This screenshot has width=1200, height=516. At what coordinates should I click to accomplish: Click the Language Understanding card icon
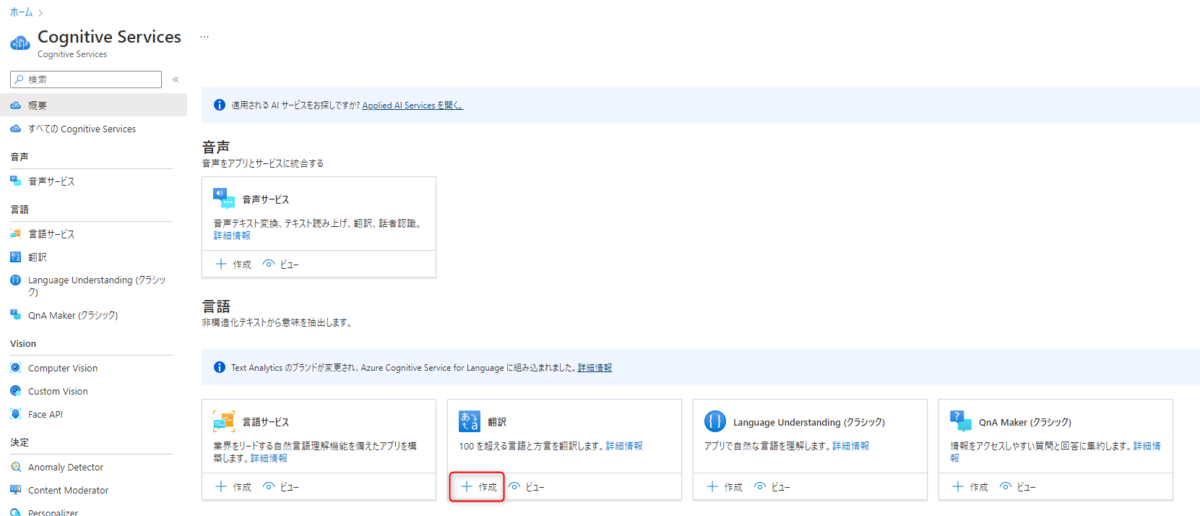715,421
